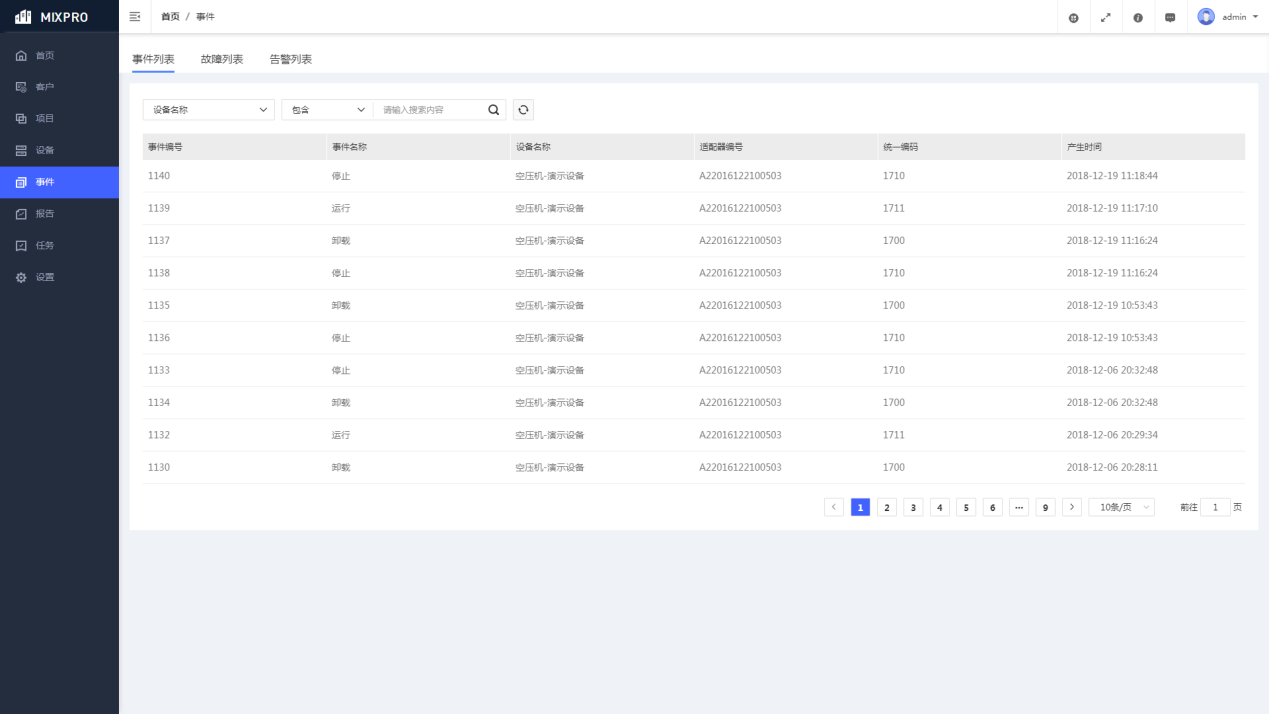1269x714 pixels.
Task: Click the refresh icon beside search
Action: [523, 110]
